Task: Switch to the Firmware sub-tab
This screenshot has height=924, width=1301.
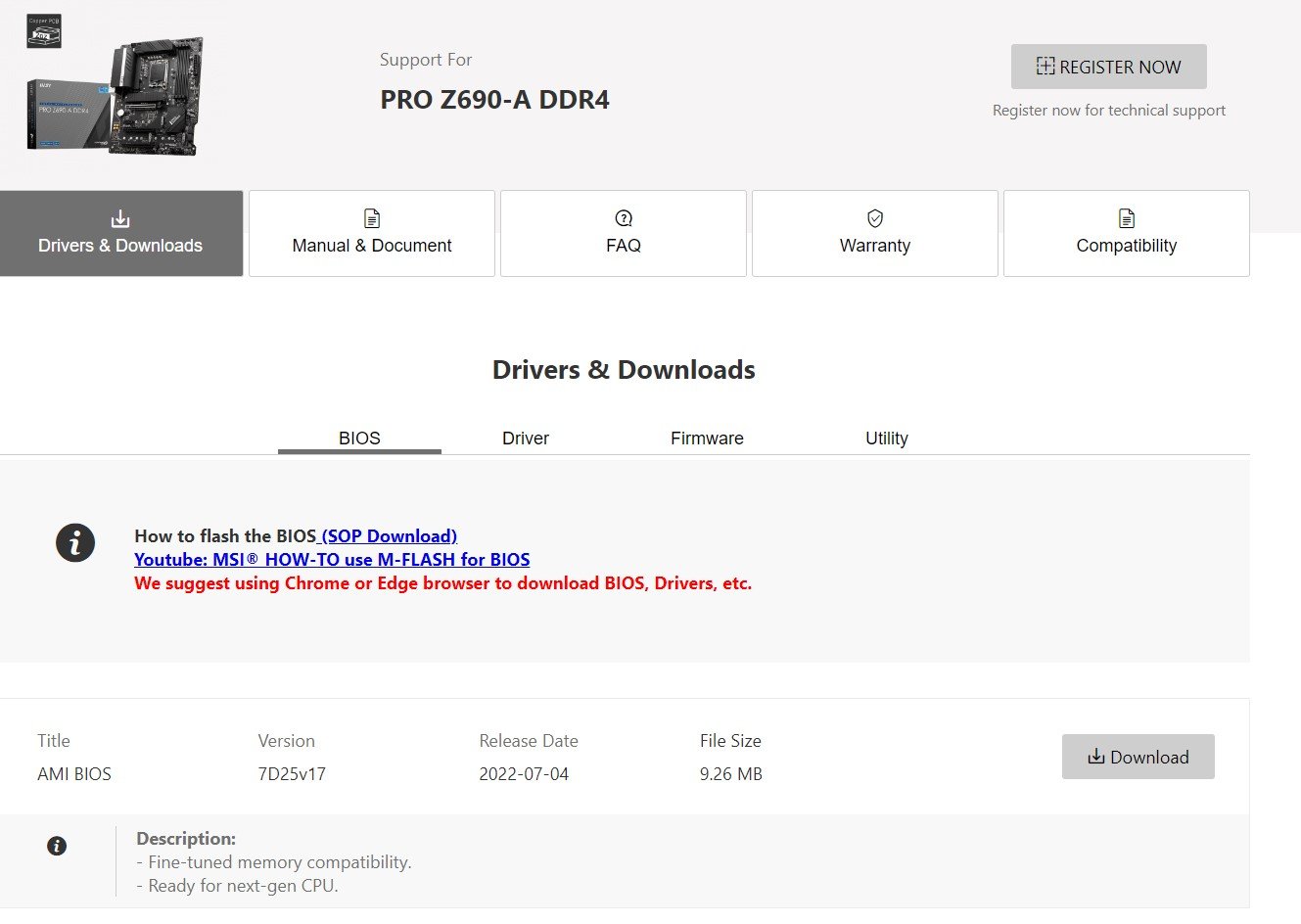Action: coord(707,439)
